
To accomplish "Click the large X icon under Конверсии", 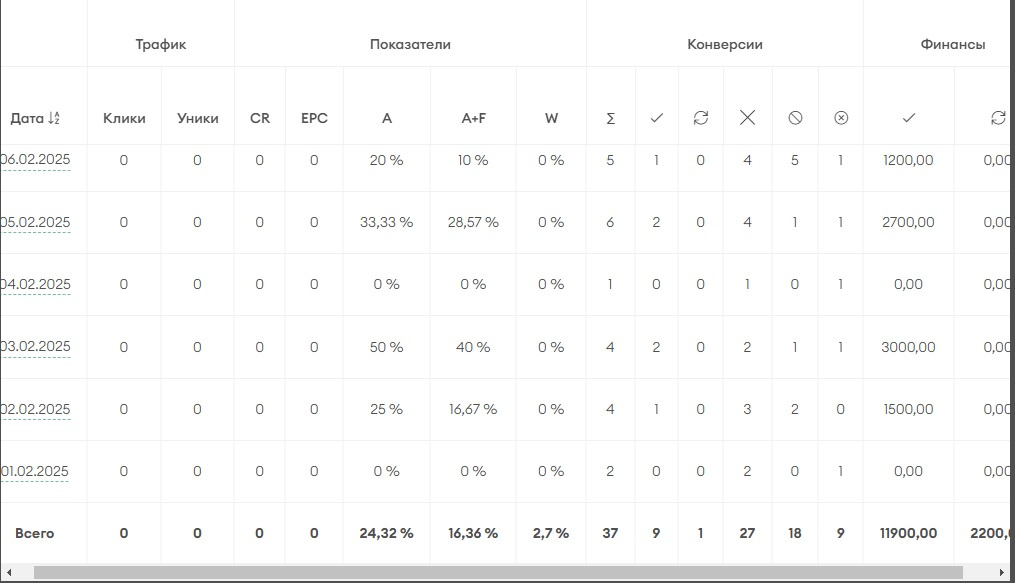I will [747, 118].
